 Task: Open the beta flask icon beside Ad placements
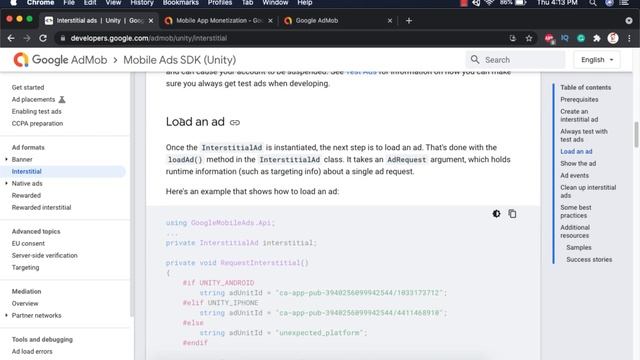[62, 99]
